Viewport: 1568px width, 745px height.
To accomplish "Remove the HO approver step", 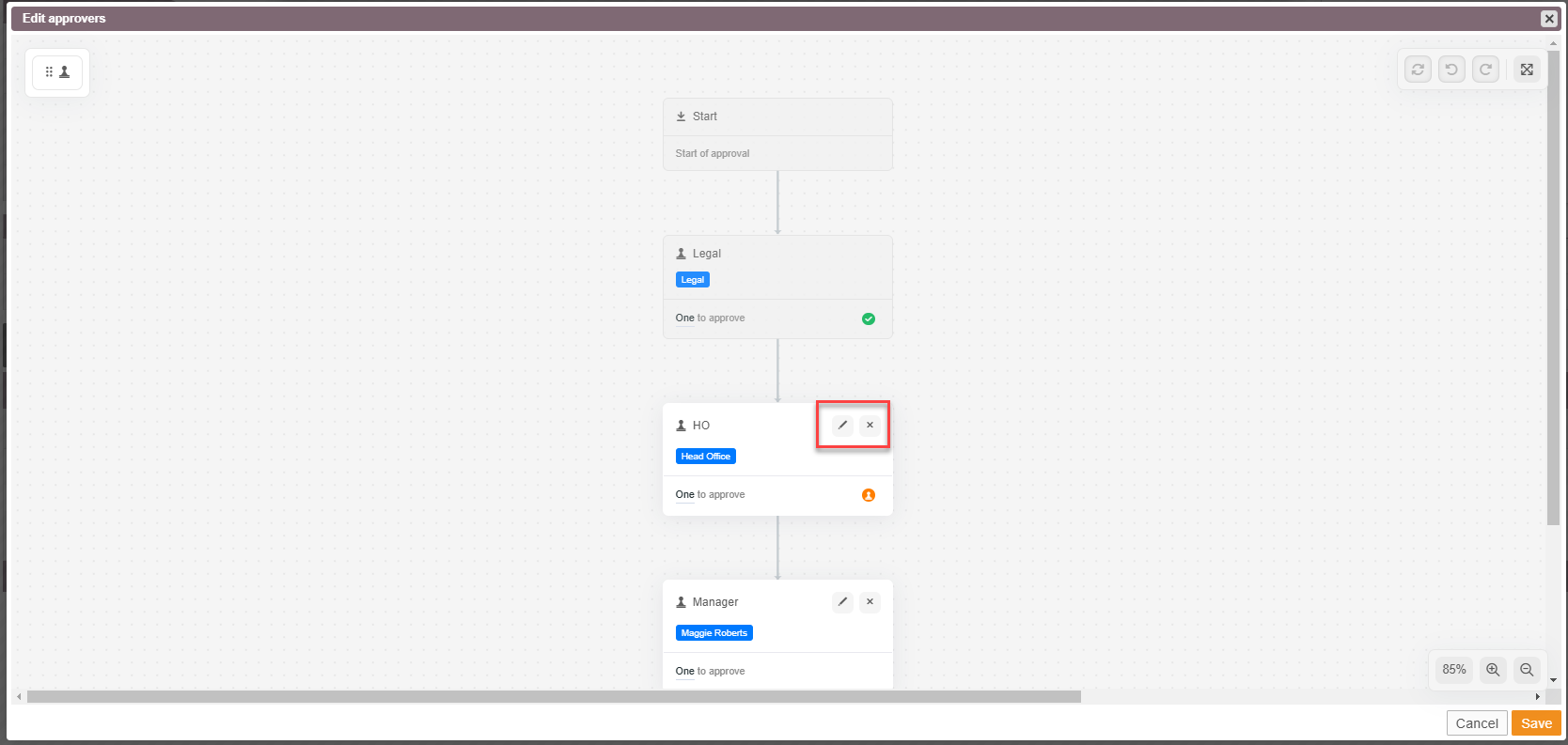I will coord(870,426).
